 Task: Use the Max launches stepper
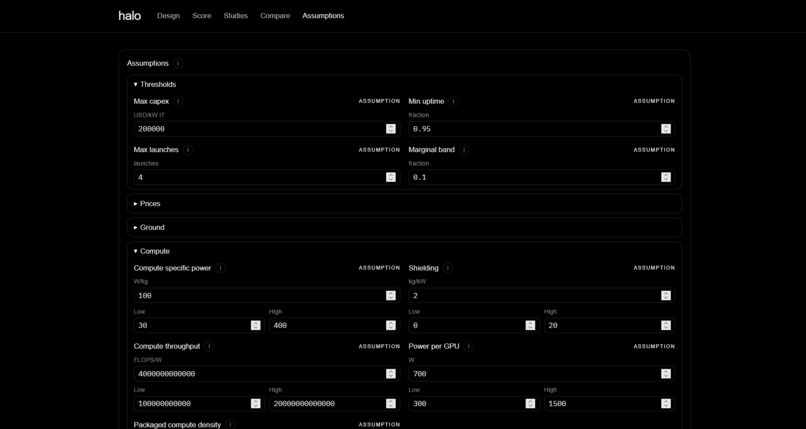point(391,177)
